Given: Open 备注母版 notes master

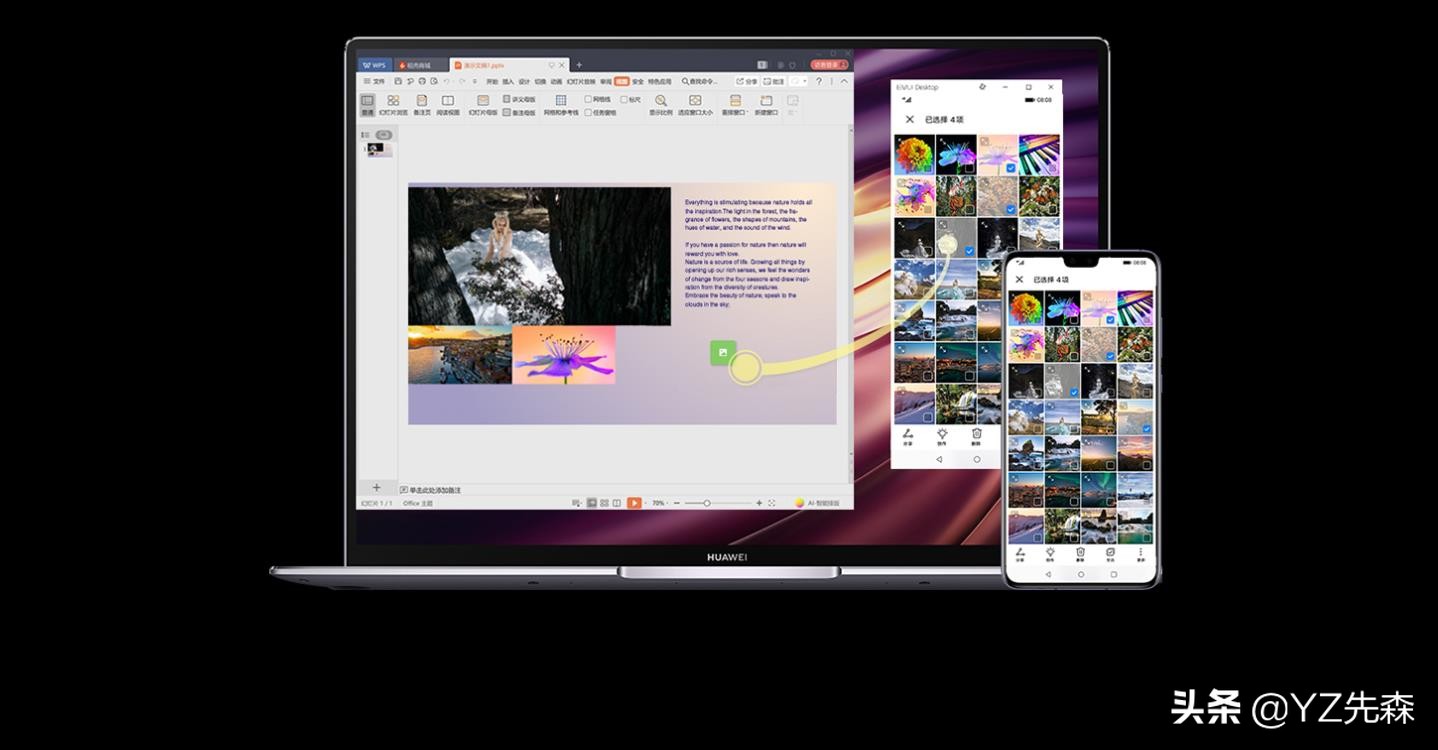Looking at the screenshot, I should [520, 113].
